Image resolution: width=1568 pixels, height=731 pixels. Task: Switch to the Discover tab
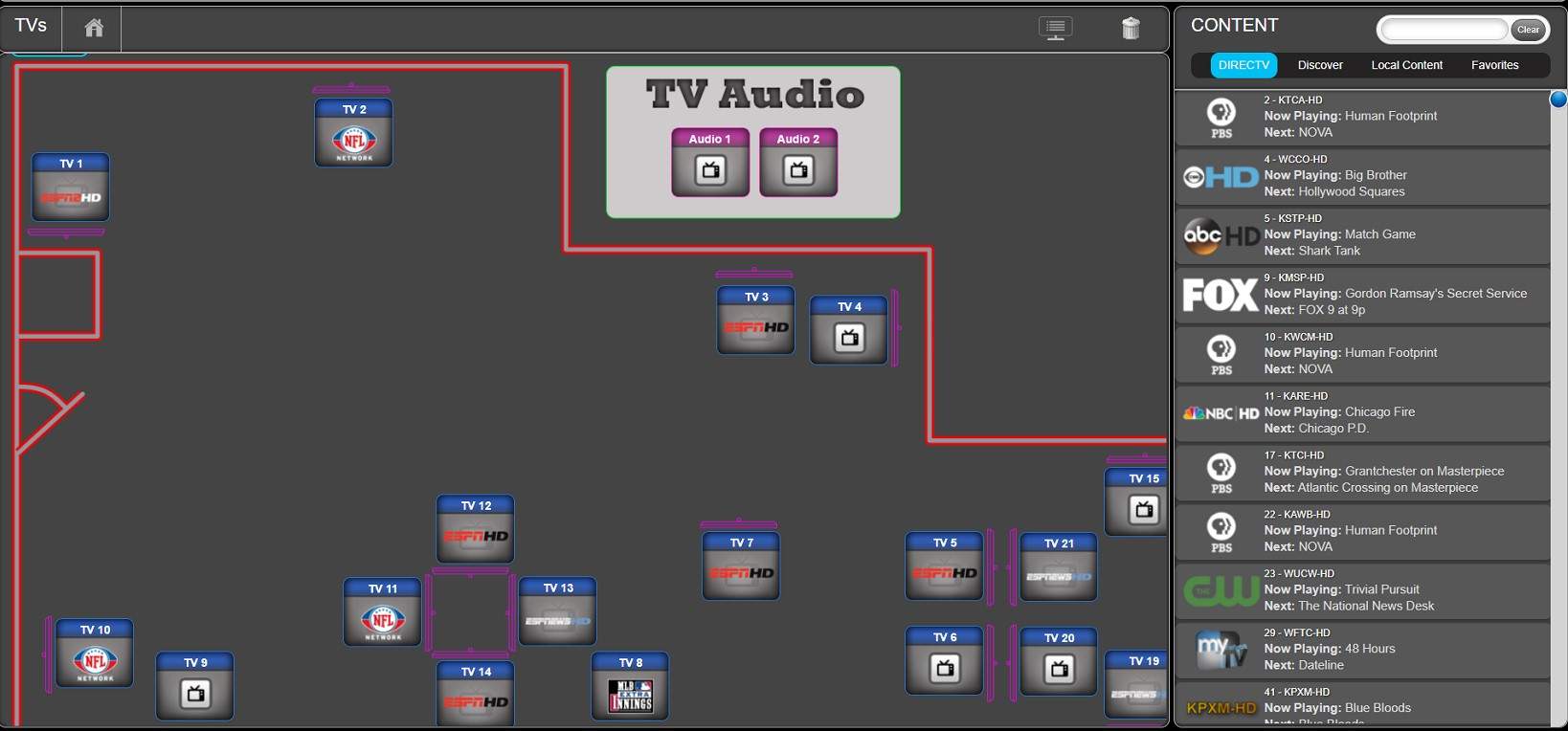point(1320,65)
